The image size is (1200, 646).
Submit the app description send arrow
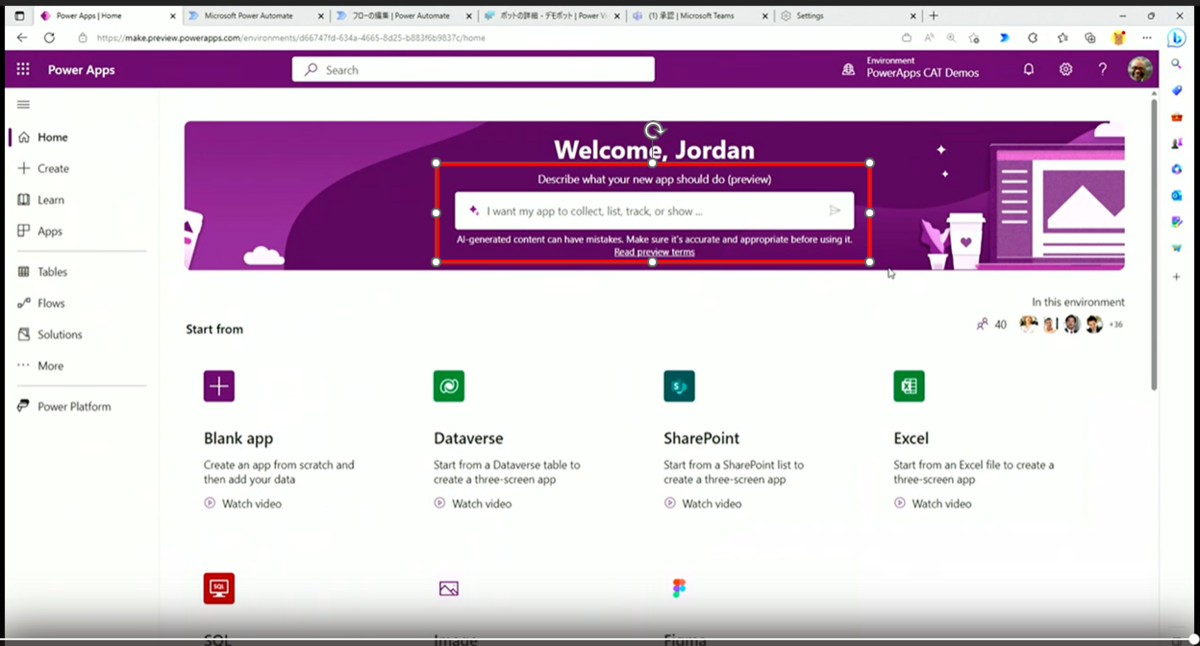point(835,211)
